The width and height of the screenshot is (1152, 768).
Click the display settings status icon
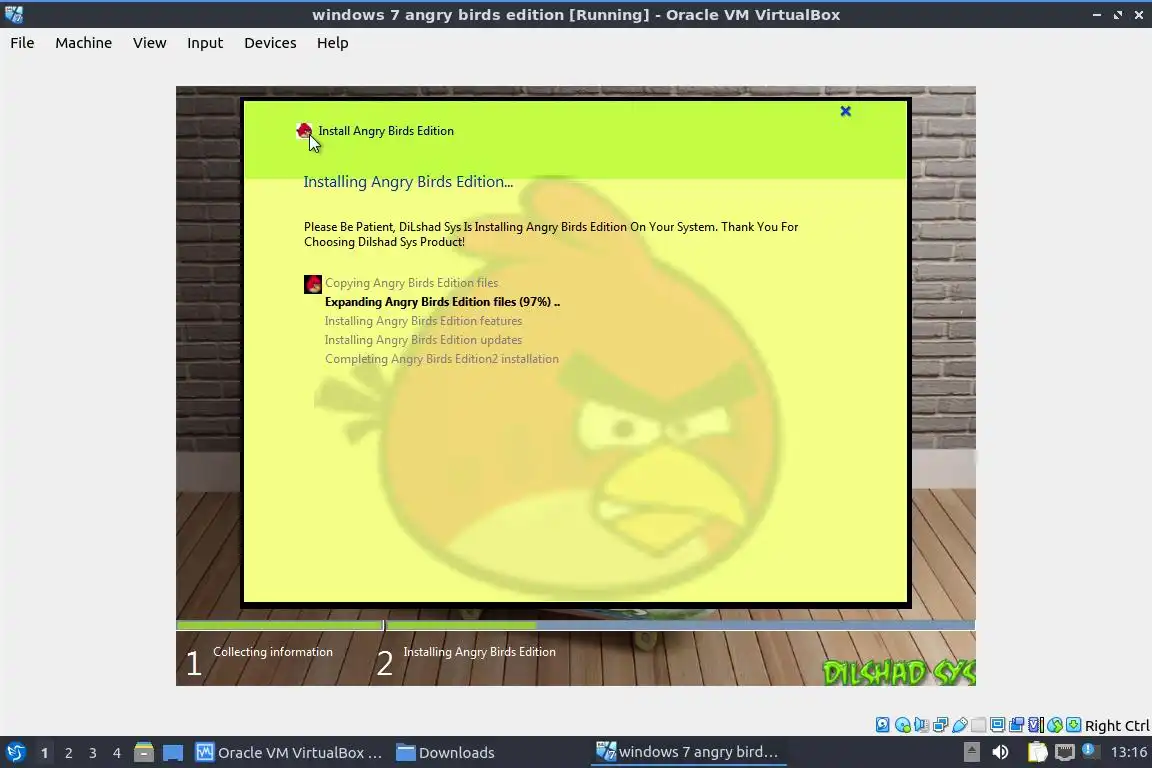tap(998, 725)
